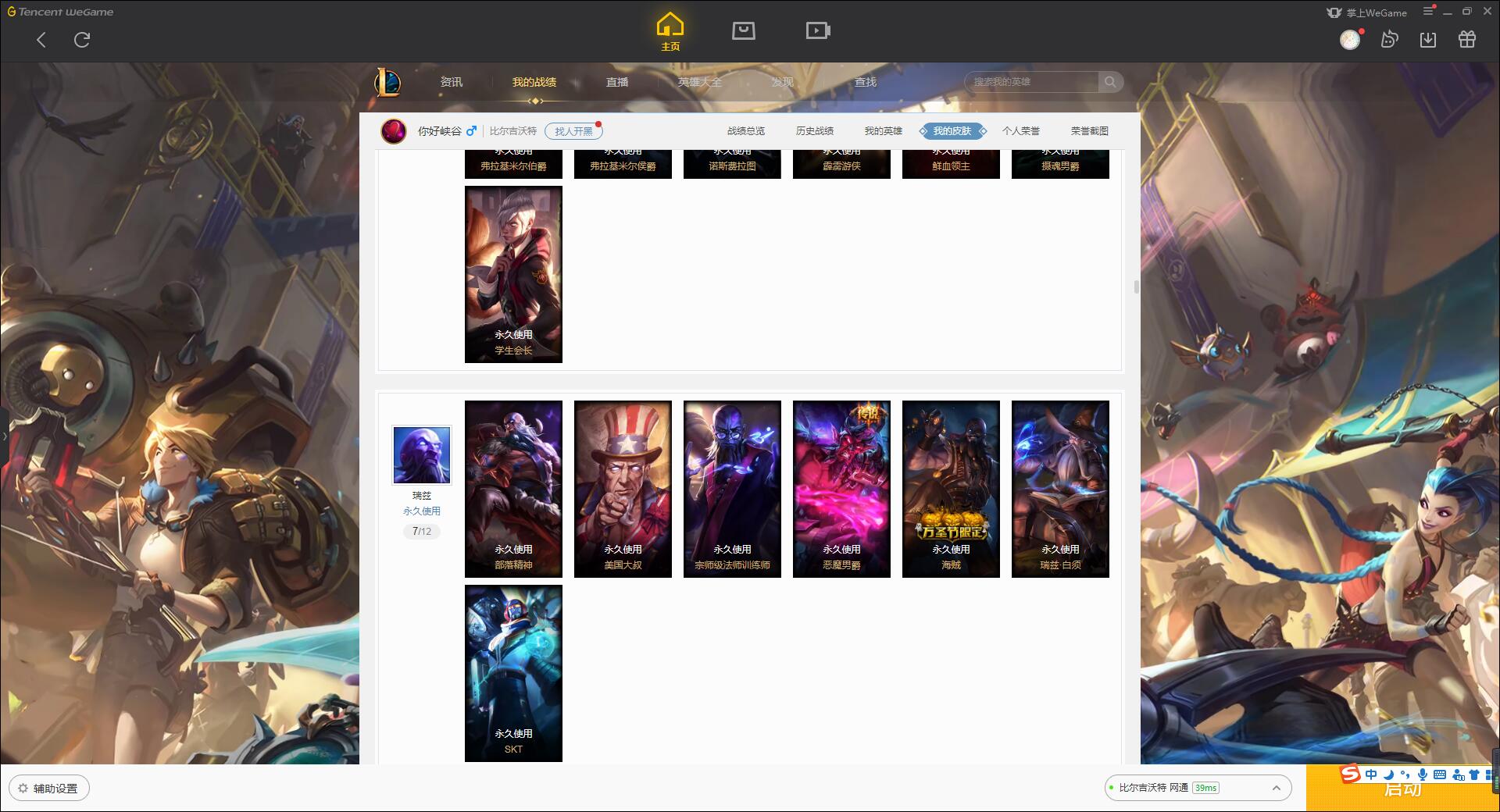
Task: Open the 学生会长 skin card
Action: coord(513,274)
